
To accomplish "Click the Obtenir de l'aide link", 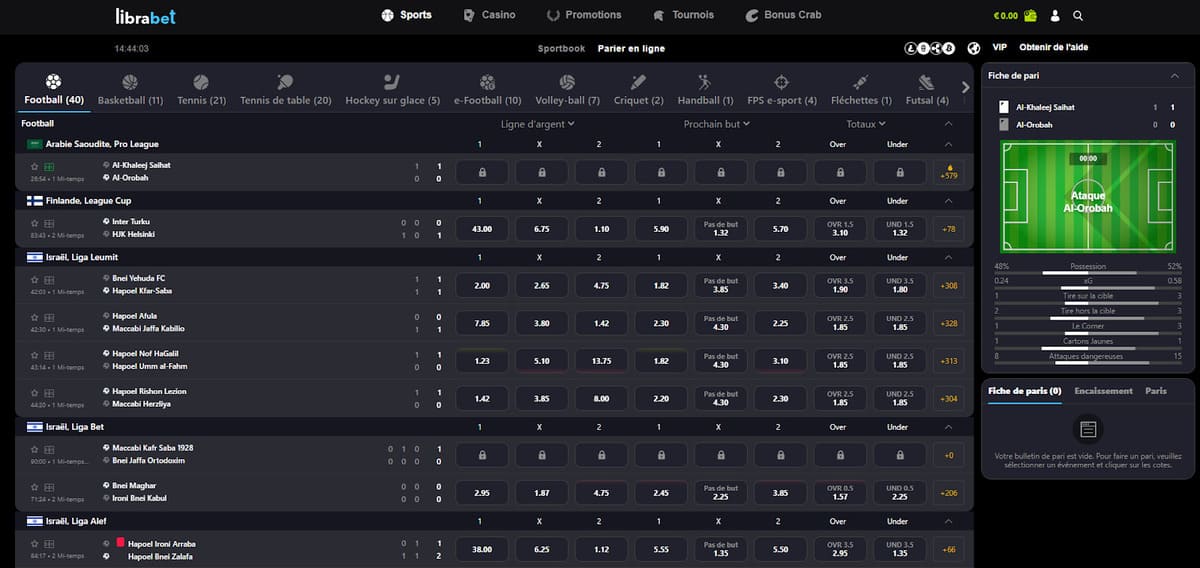I will coord(1053,48).
